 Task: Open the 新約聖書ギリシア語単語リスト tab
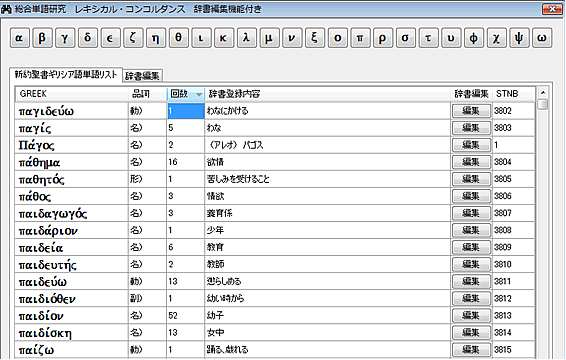66,74
